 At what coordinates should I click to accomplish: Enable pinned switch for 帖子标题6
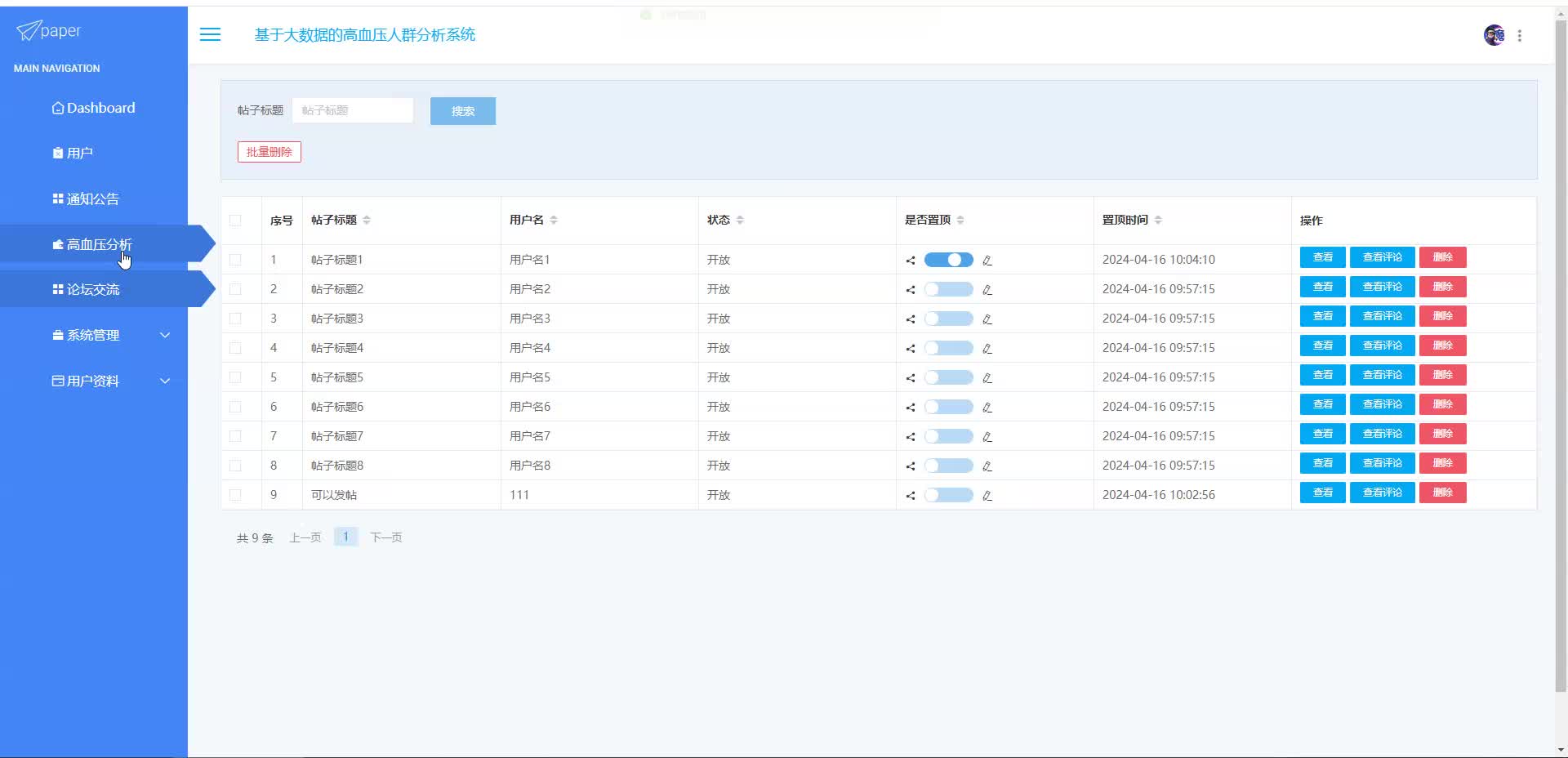pyautogui.click(x=948, y=407)
